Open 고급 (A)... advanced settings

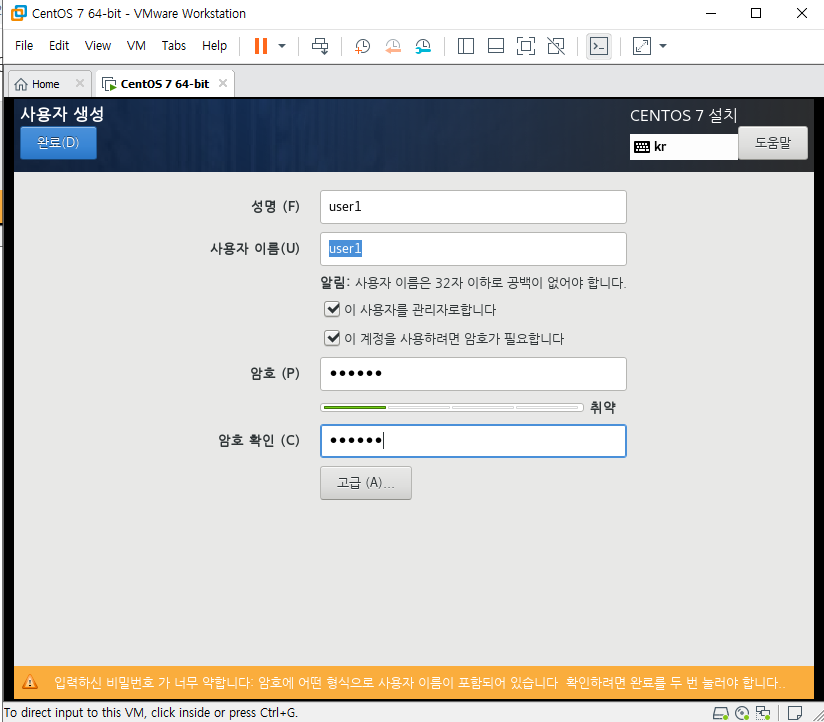pos(366,483)
